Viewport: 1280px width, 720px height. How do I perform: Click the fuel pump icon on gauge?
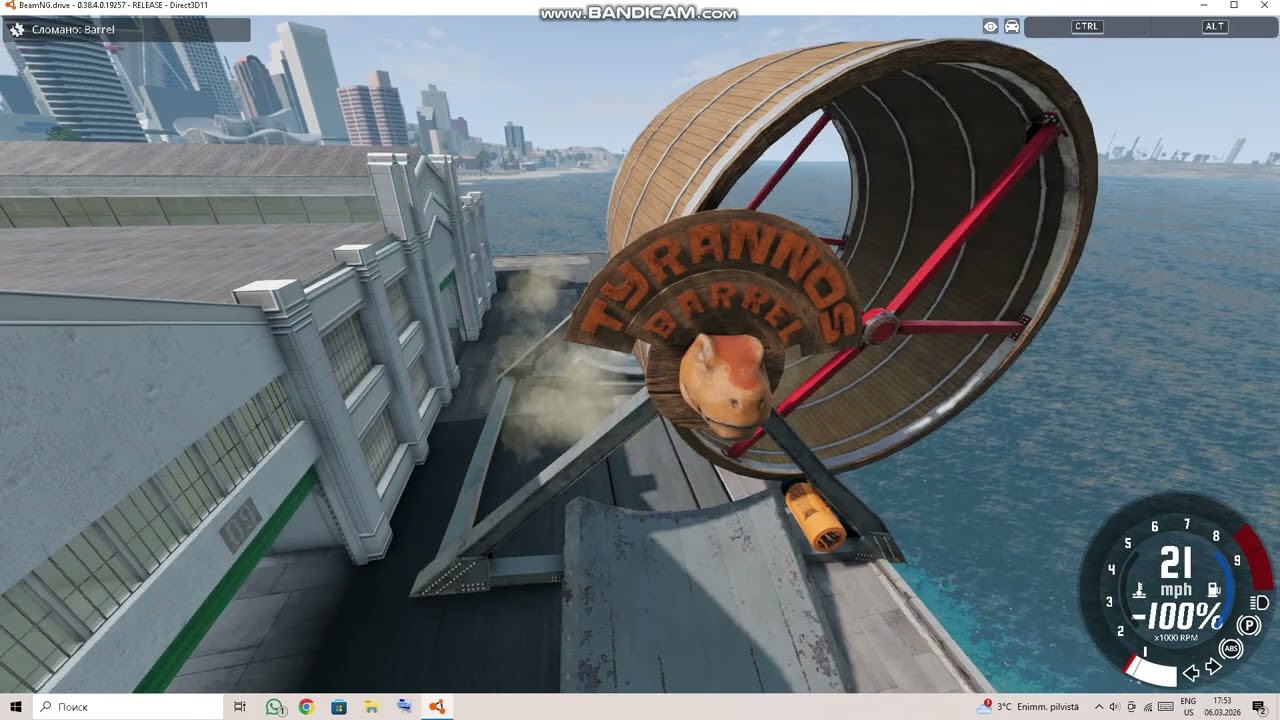click(1213, 591)
